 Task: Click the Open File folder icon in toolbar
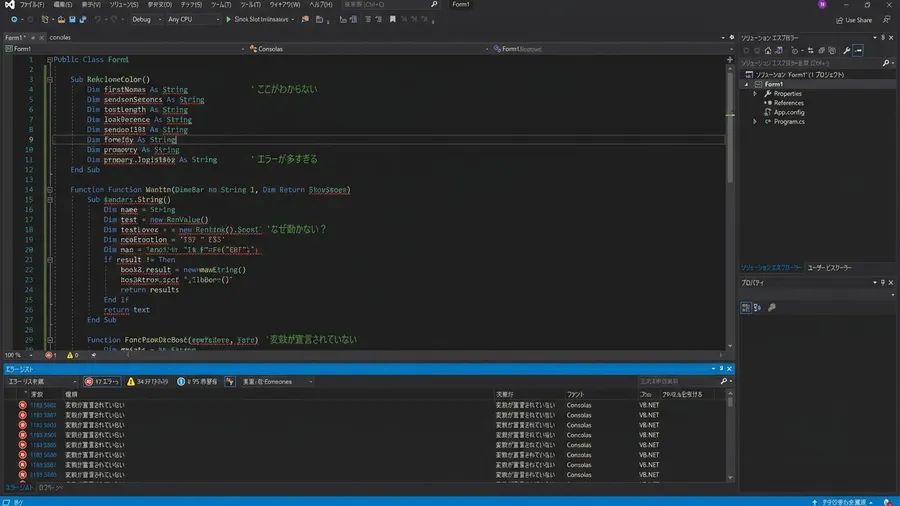(61, 20)
